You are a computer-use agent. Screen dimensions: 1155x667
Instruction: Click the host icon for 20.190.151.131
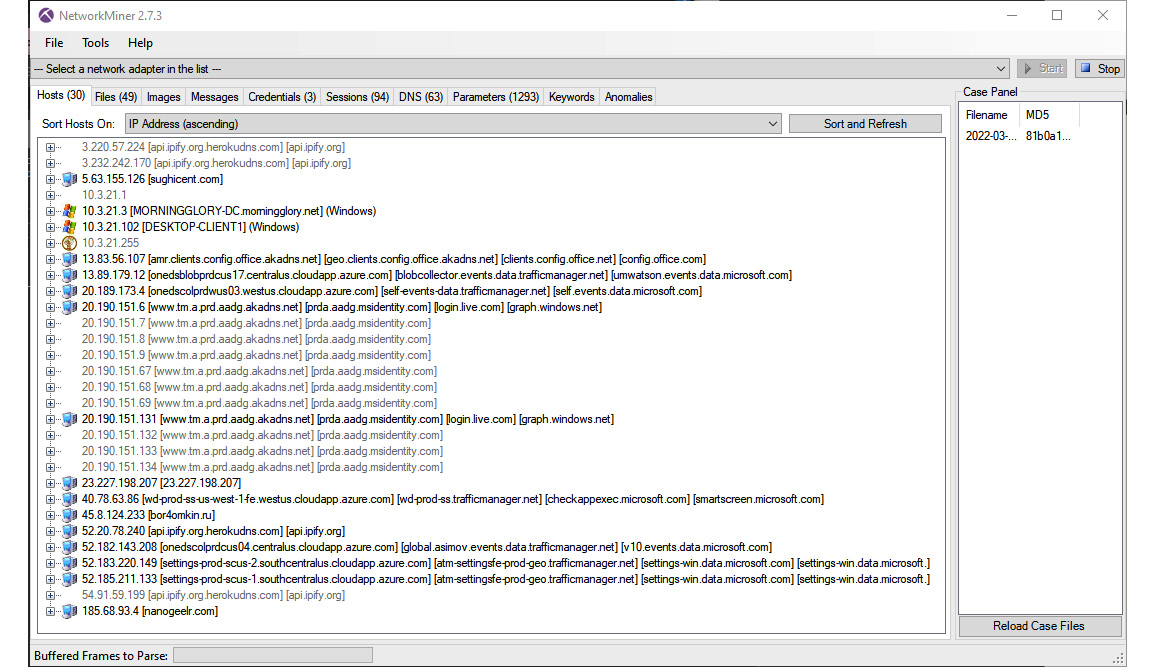tap(69, 419)
